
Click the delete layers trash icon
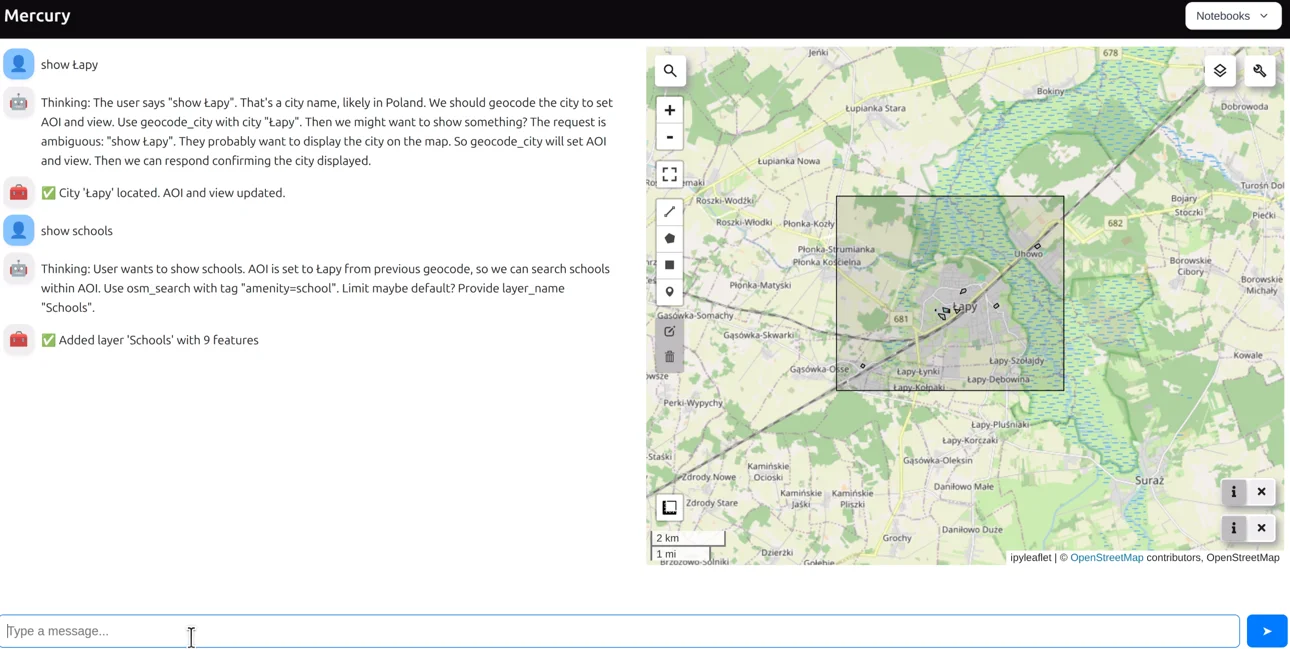[x=670, y=357]
